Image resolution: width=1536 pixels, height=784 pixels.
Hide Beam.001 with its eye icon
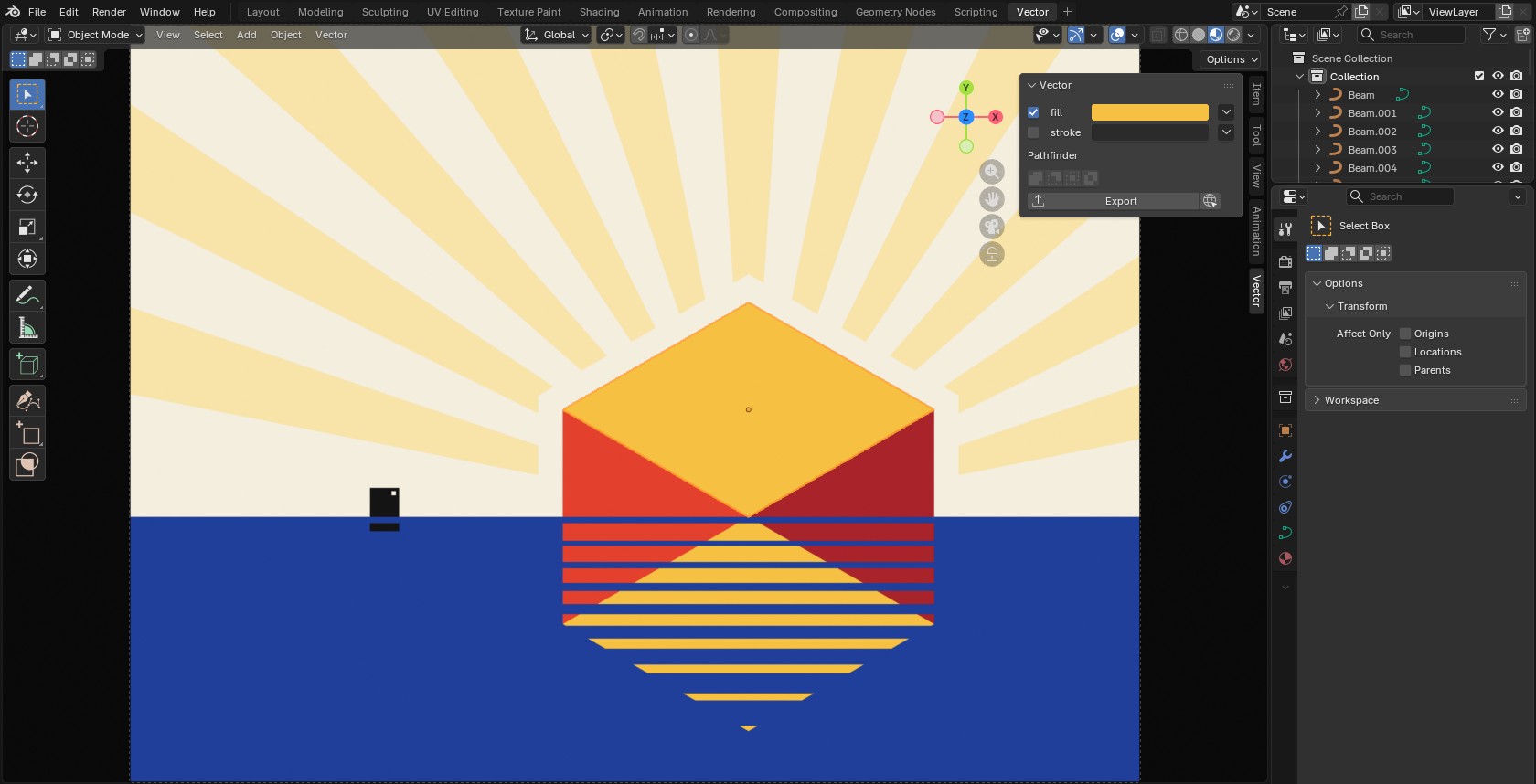pyautogui.click(x=1498, y=113)
